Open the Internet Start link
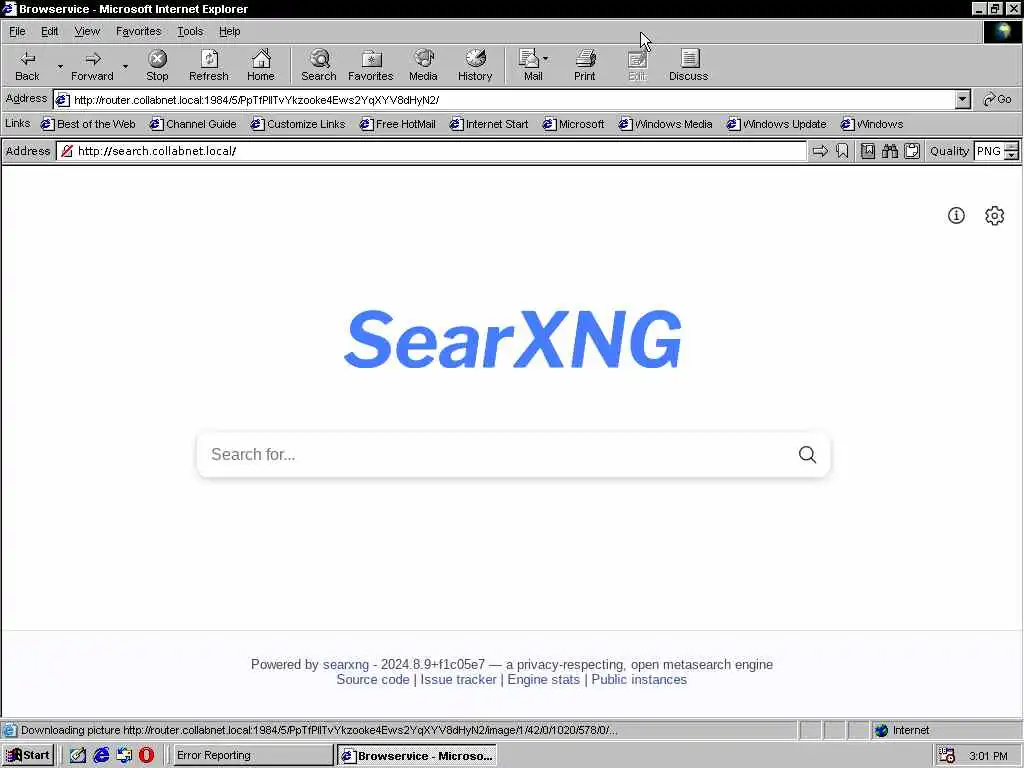1024x768 pixels. point(489,124)
